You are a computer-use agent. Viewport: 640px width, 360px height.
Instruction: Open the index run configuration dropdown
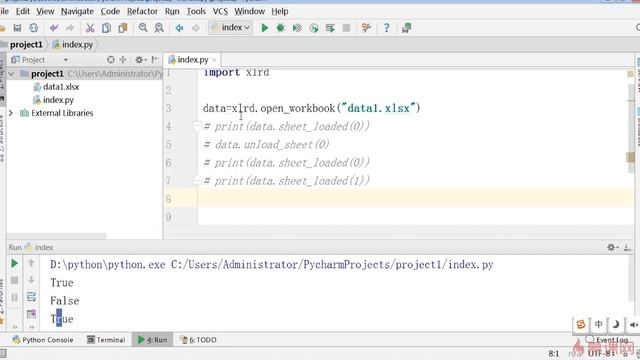pos(231,28)
